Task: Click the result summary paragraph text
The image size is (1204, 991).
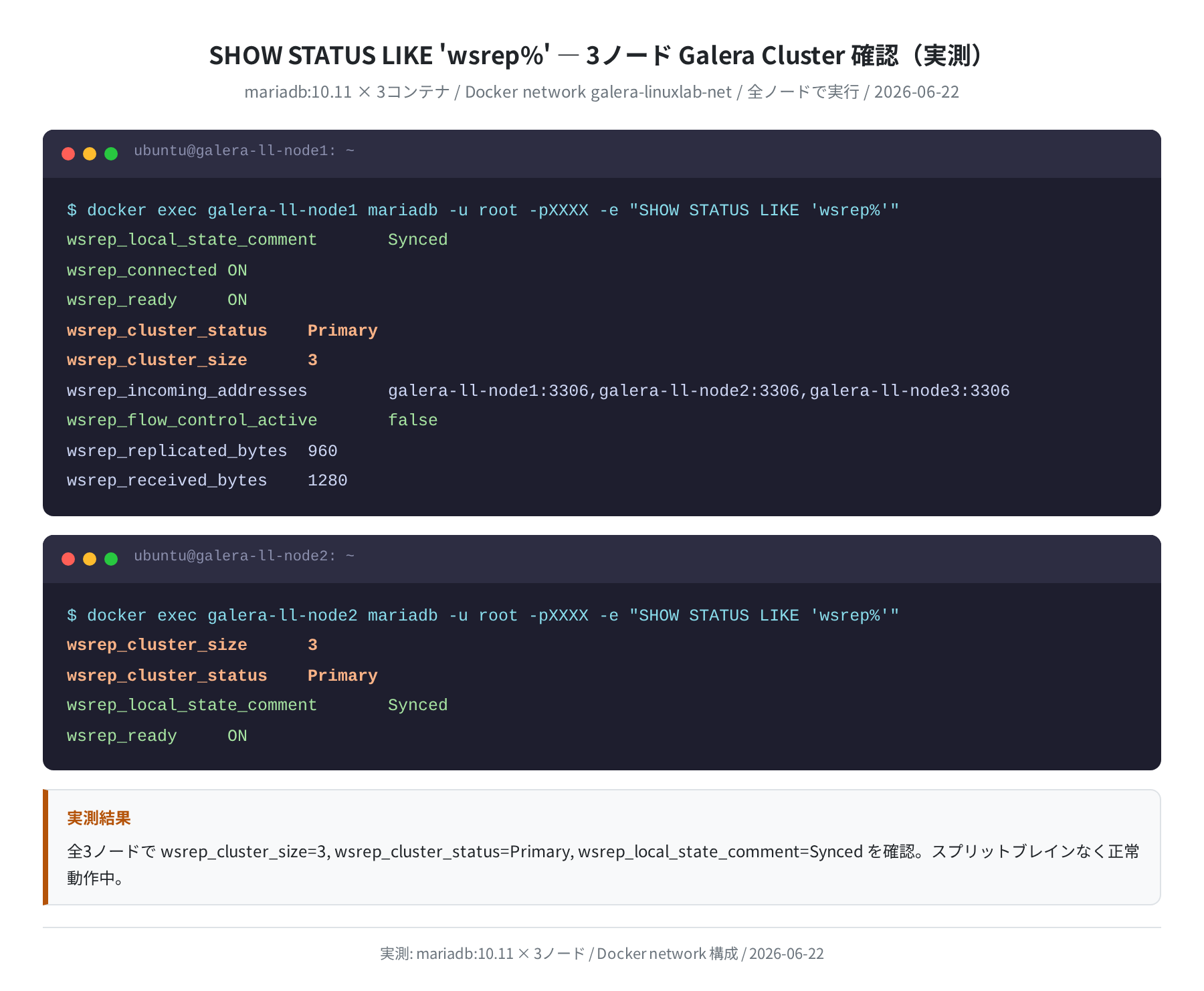Action: (x=603, y=865)
